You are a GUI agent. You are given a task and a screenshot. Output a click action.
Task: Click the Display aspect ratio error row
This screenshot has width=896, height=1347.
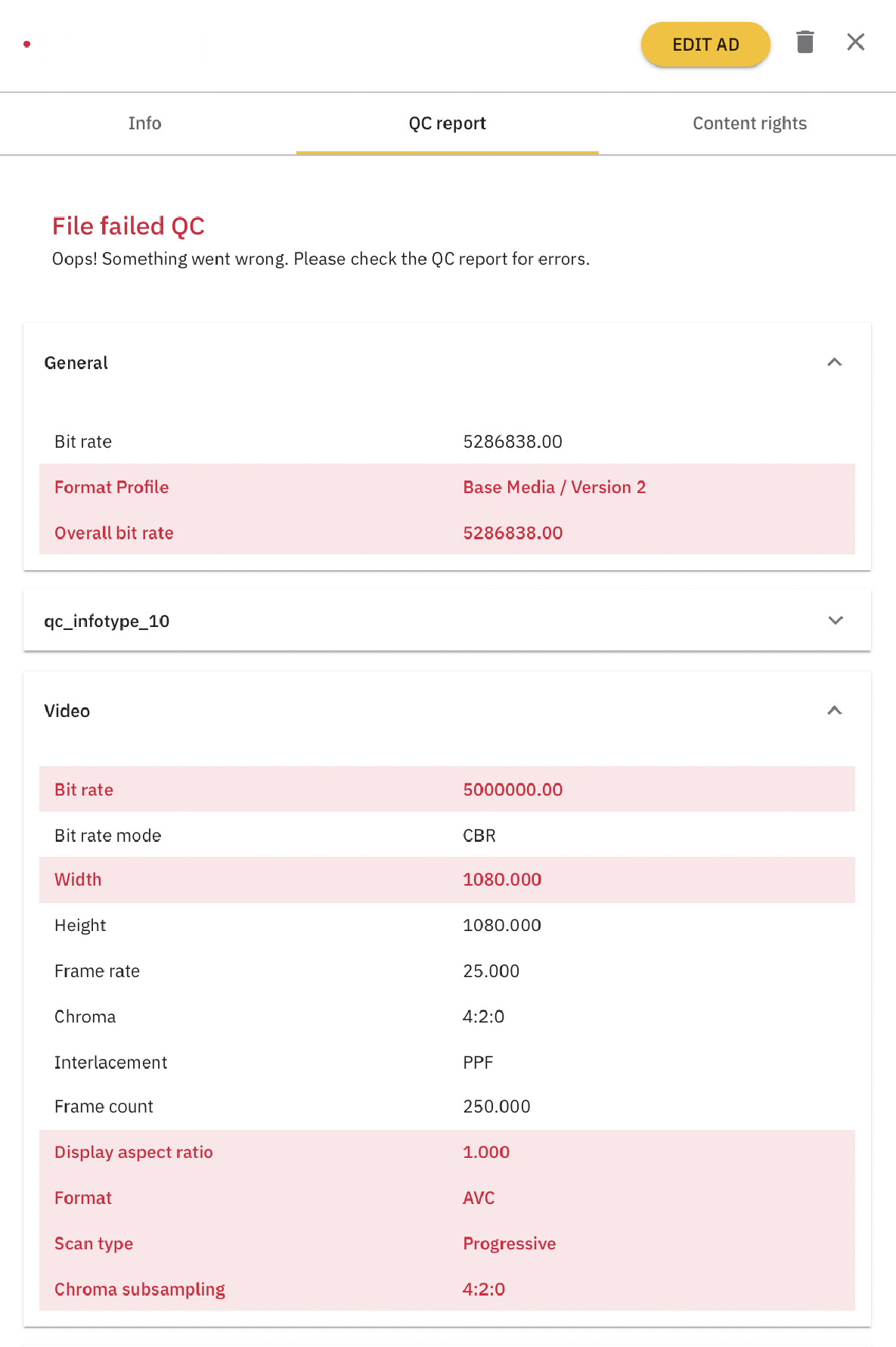[447, 1152]
